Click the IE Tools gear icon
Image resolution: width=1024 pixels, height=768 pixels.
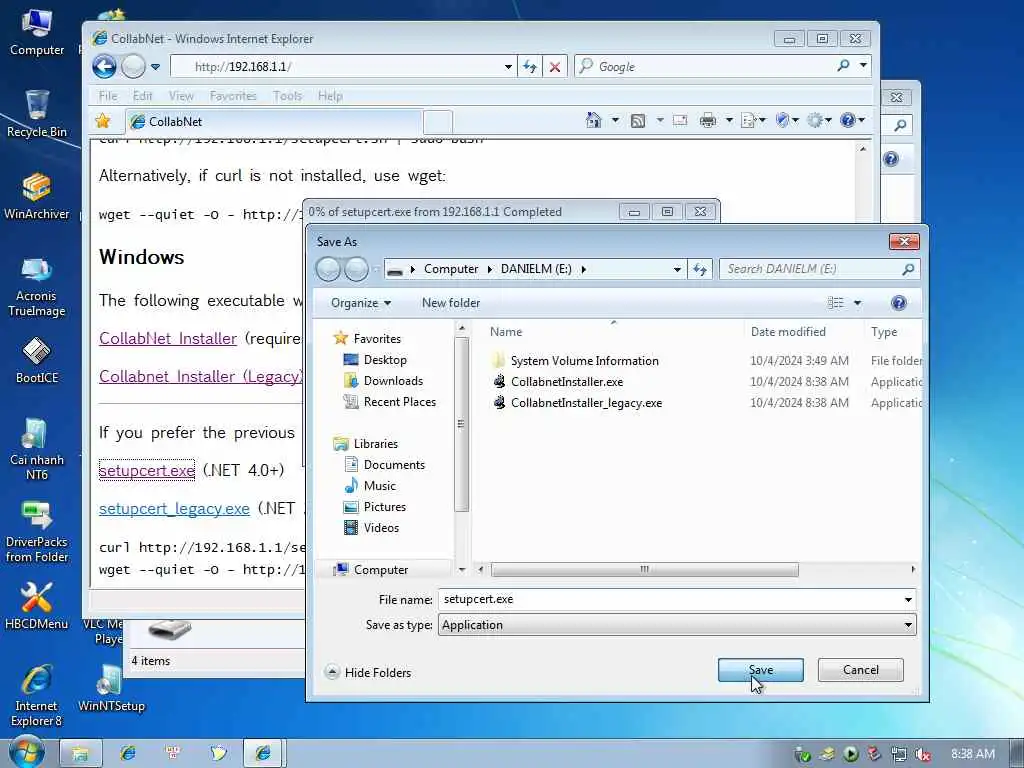(x=814, y=120)
